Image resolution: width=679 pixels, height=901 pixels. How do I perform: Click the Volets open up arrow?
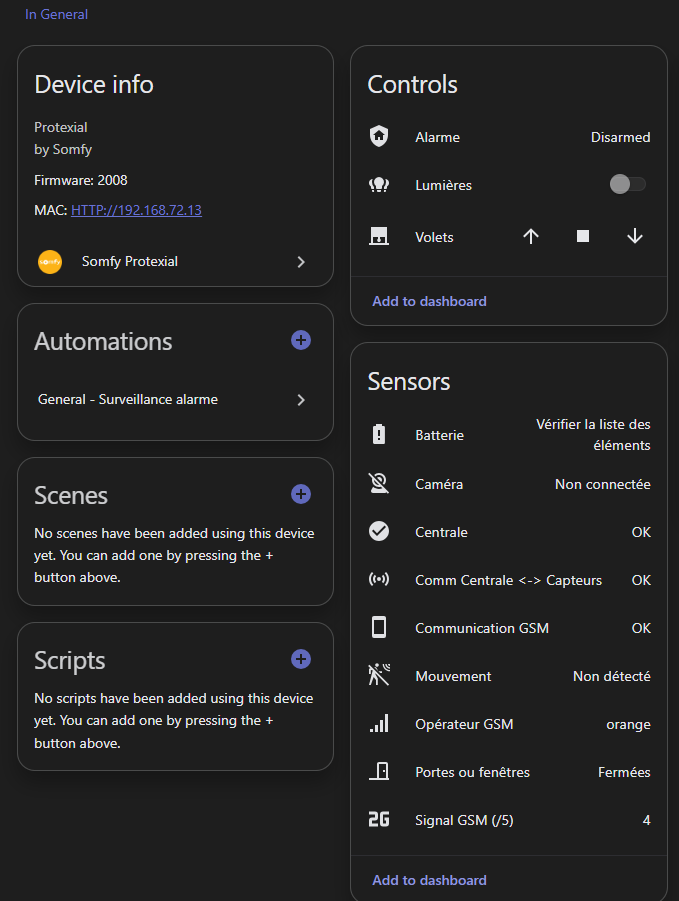tap(531, 237)
